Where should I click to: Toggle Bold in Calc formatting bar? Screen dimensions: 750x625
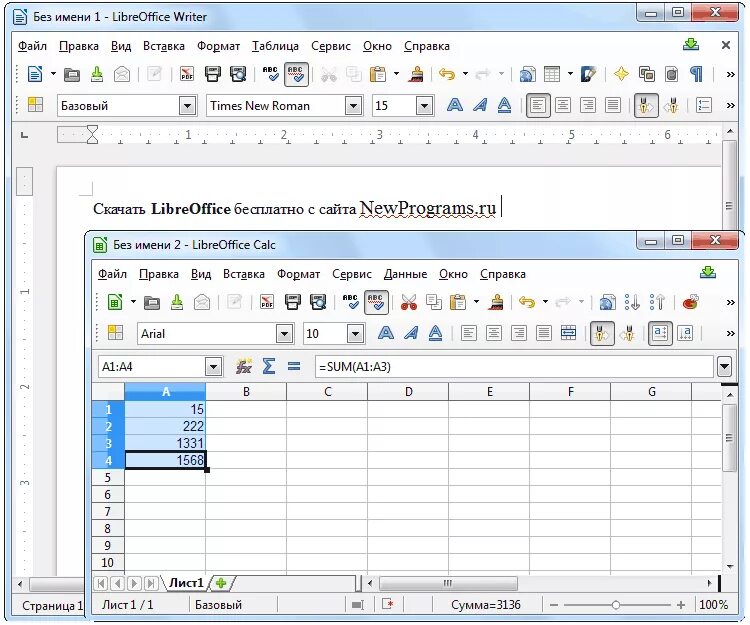coord(386,333)
